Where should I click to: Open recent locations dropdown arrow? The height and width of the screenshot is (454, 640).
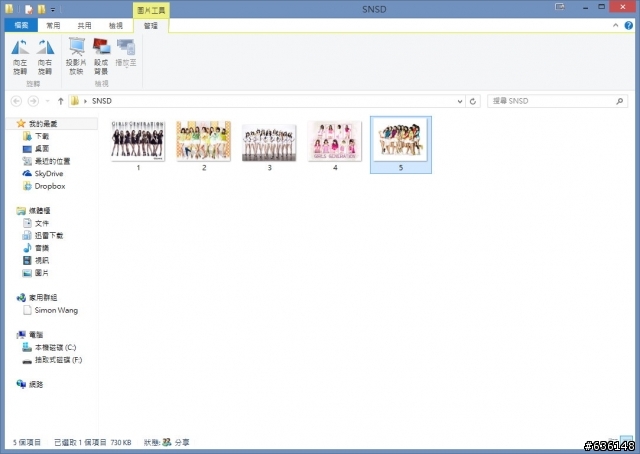48,101
